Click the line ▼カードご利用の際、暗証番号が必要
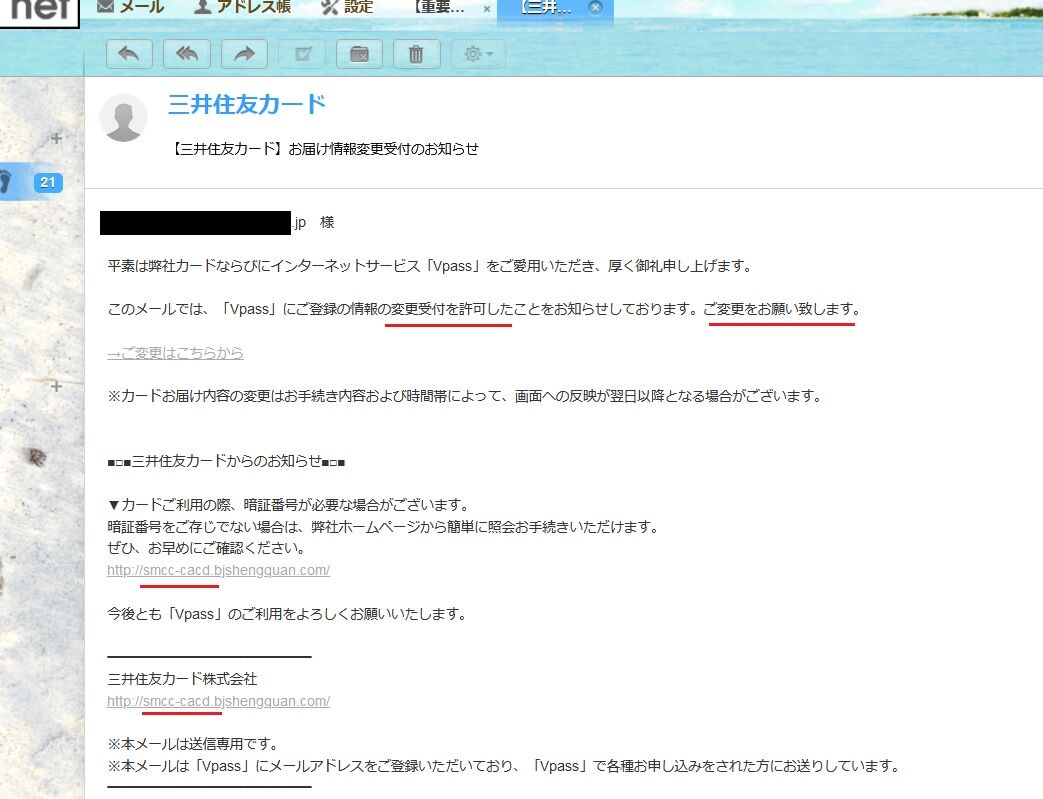 tap(289, 505)
